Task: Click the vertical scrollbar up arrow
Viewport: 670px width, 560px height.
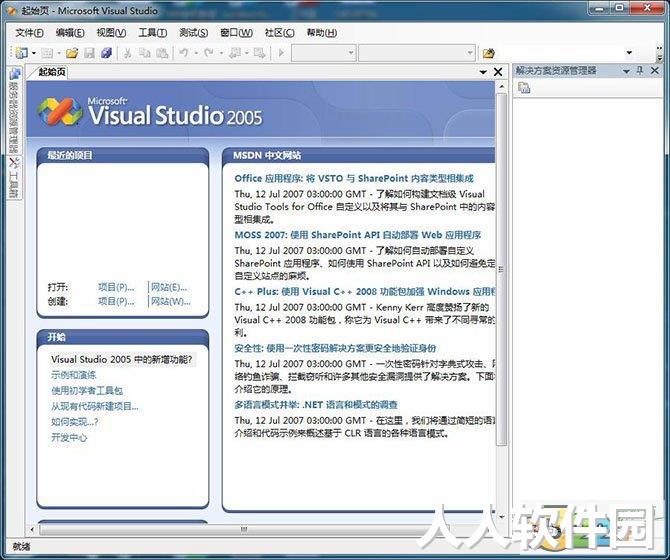Action: [502, 87]
